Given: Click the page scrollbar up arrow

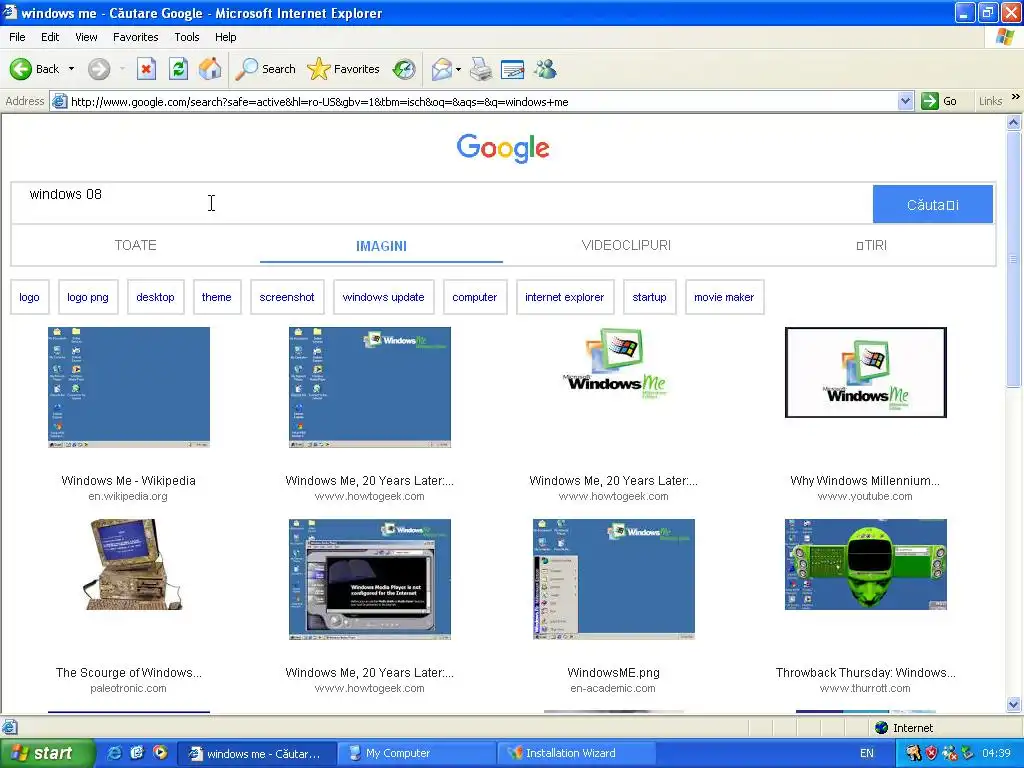Looking at the screenshot, I should click(x=1014, y=122).
